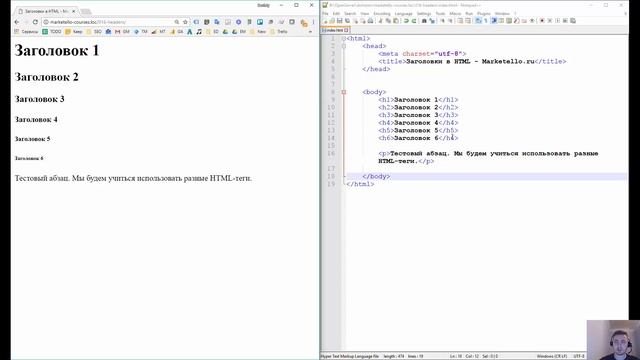Click the Bobby profile button in Chrome
Viewport: 640px width, 360px height.
(263, 5)
